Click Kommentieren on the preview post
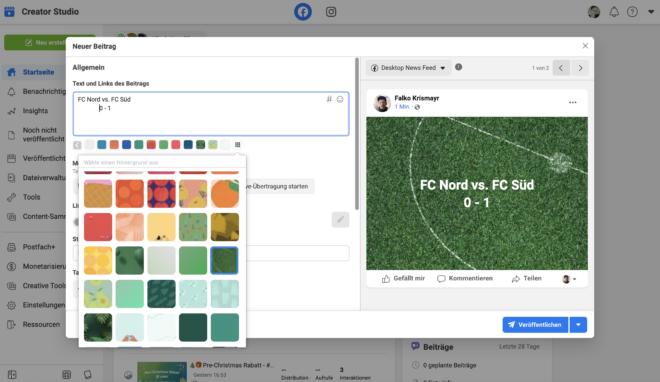 465,279
